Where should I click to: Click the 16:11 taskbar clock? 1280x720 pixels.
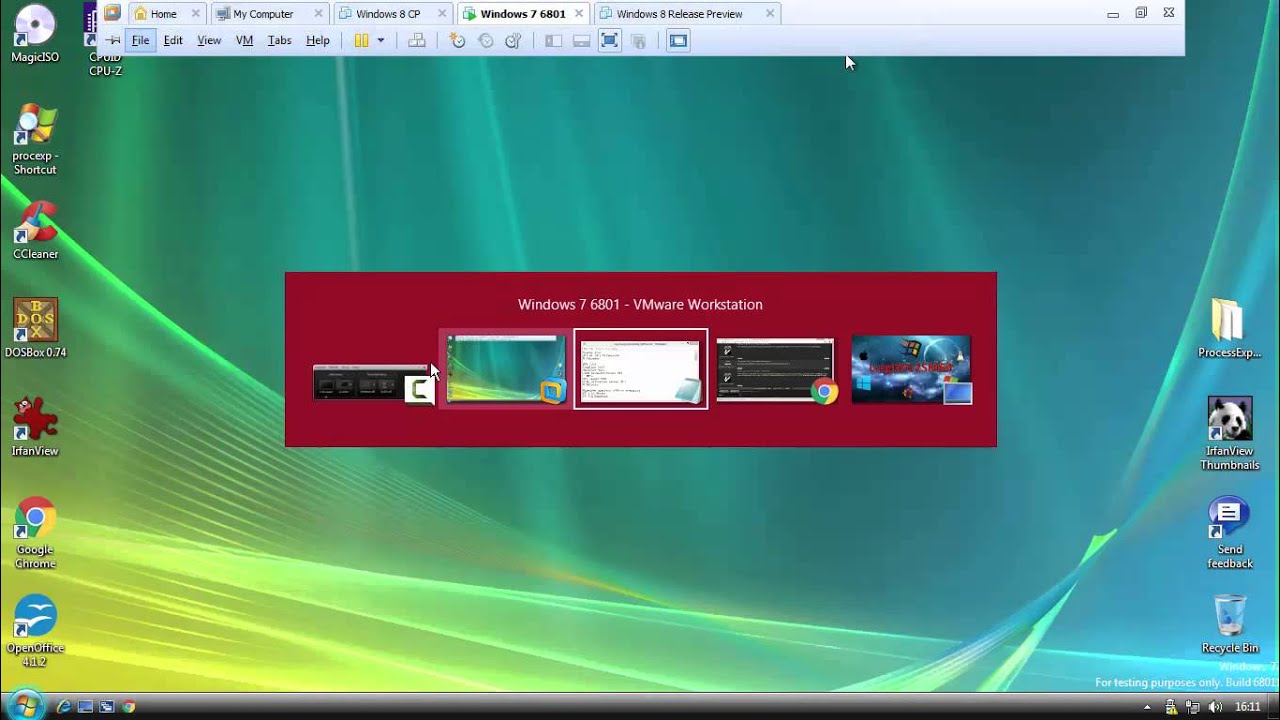(1247, 706)
